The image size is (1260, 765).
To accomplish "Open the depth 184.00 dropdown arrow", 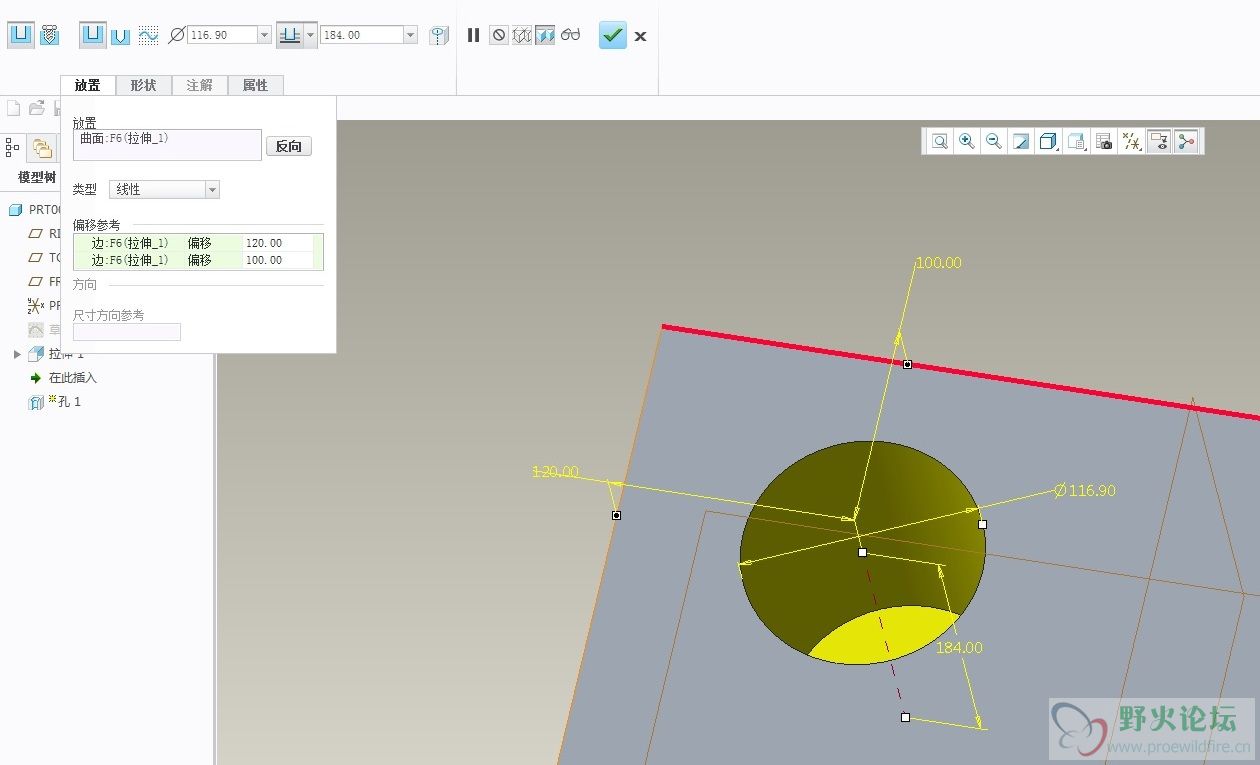I will pyautogui.click(x=410, y=35).
